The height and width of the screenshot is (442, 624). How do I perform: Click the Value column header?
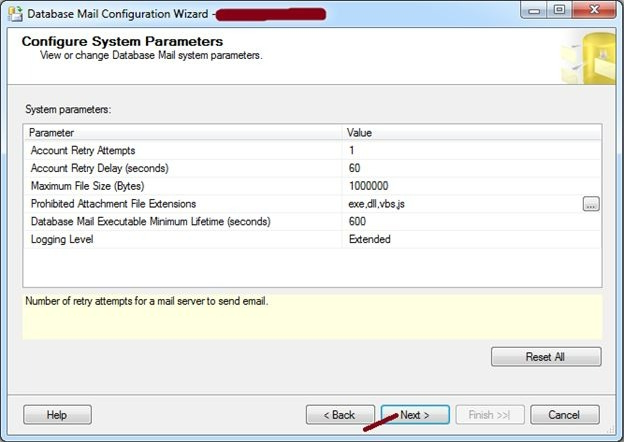(472, 132)
